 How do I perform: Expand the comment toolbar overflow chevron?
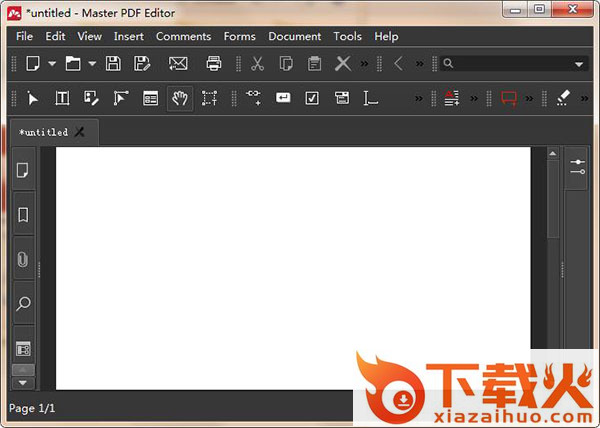pos(529,99)
